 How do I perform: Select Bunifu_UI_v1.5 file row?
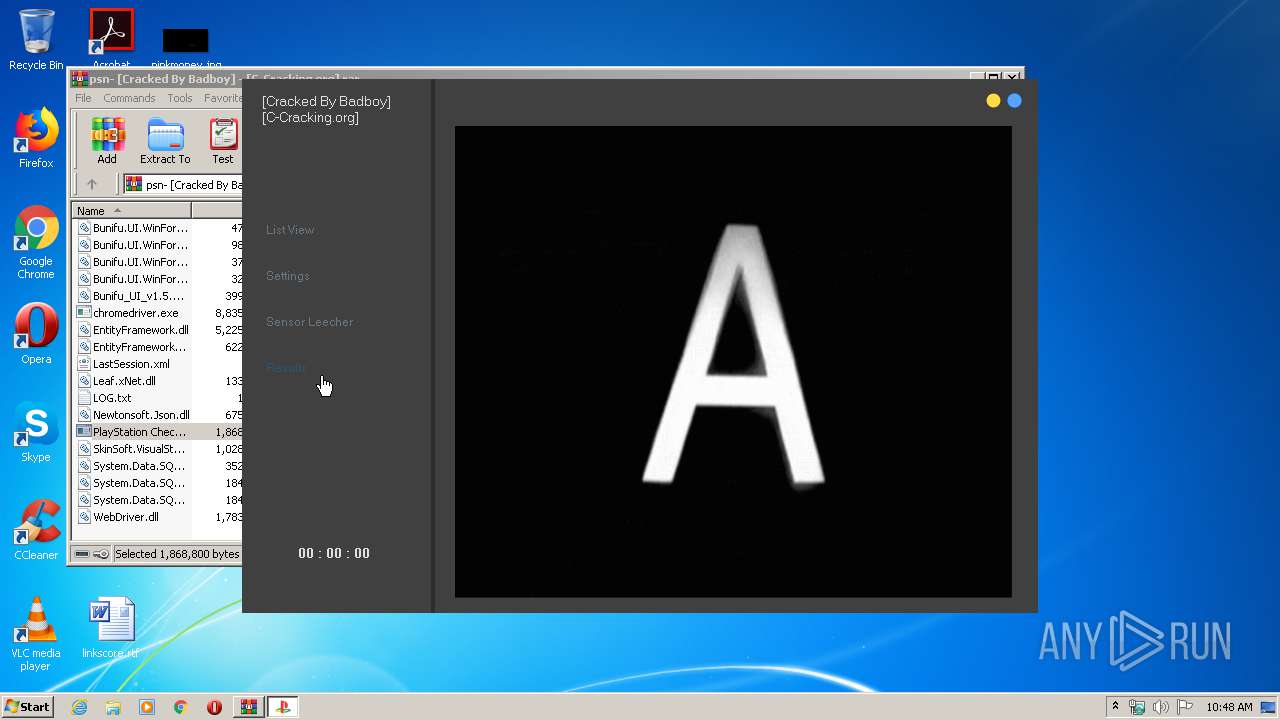coord(157,296)
